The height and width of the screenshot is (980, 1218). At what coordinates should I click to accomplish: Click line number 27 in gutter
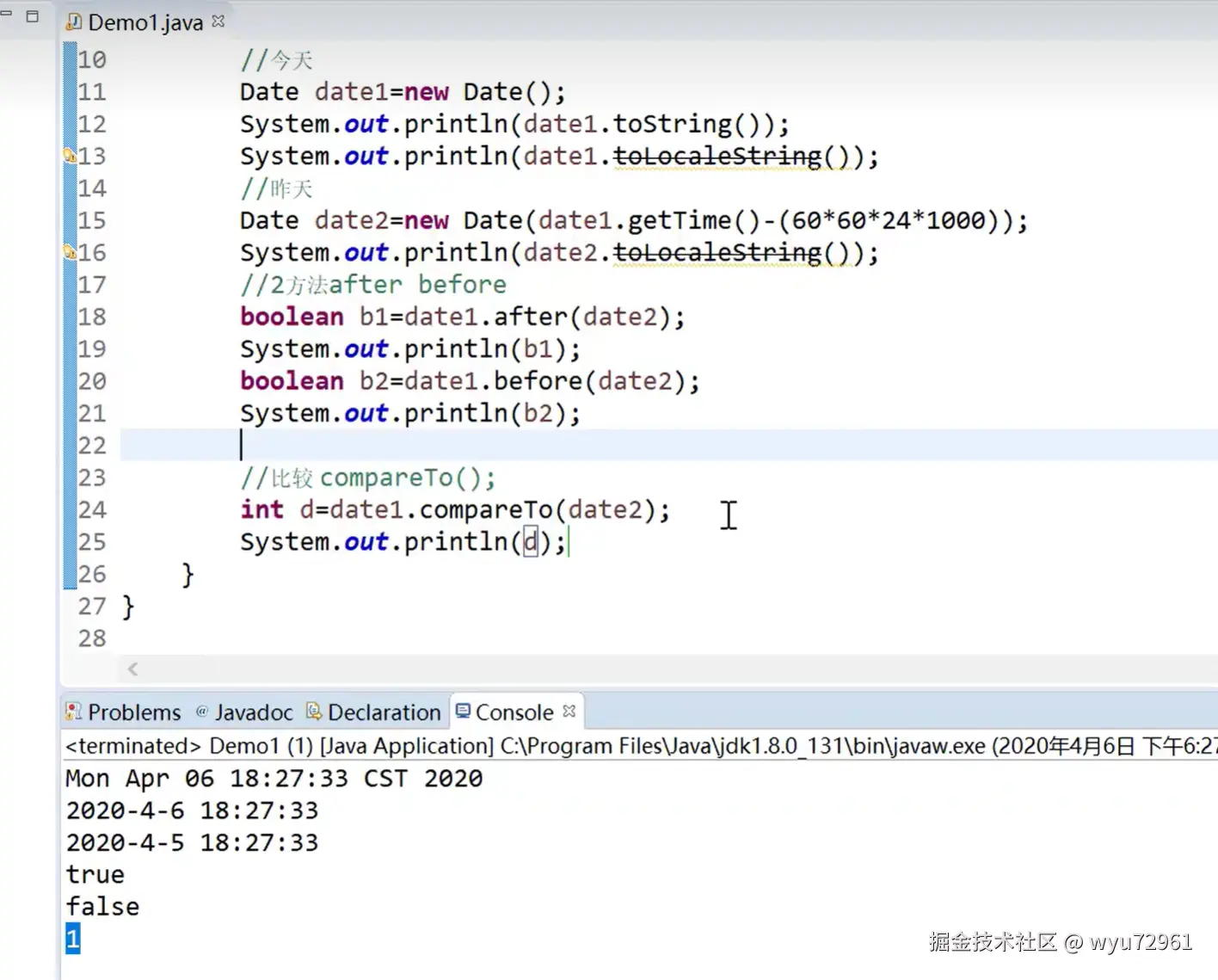click(92, 607)
